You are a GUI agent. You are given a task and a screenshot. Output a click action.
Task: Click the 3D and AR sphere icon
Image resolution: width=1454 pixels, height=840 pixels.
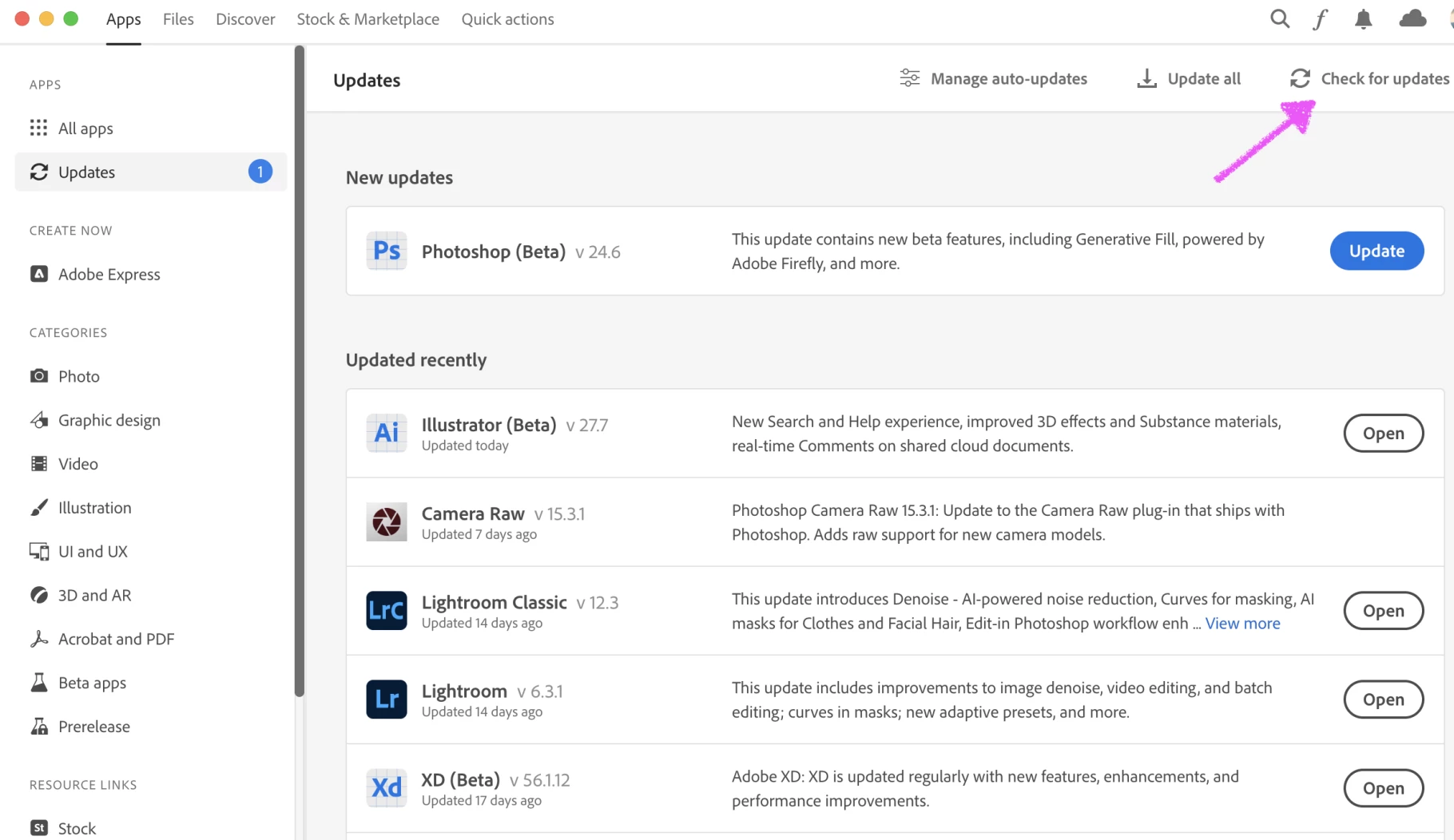tap(38, 595)
